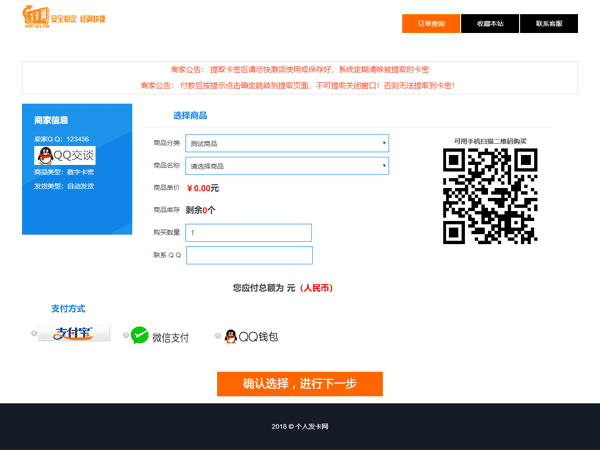Click the Alipay 支付宝 logo
This screenshot has width=600, height=450.
coord(74,334)
